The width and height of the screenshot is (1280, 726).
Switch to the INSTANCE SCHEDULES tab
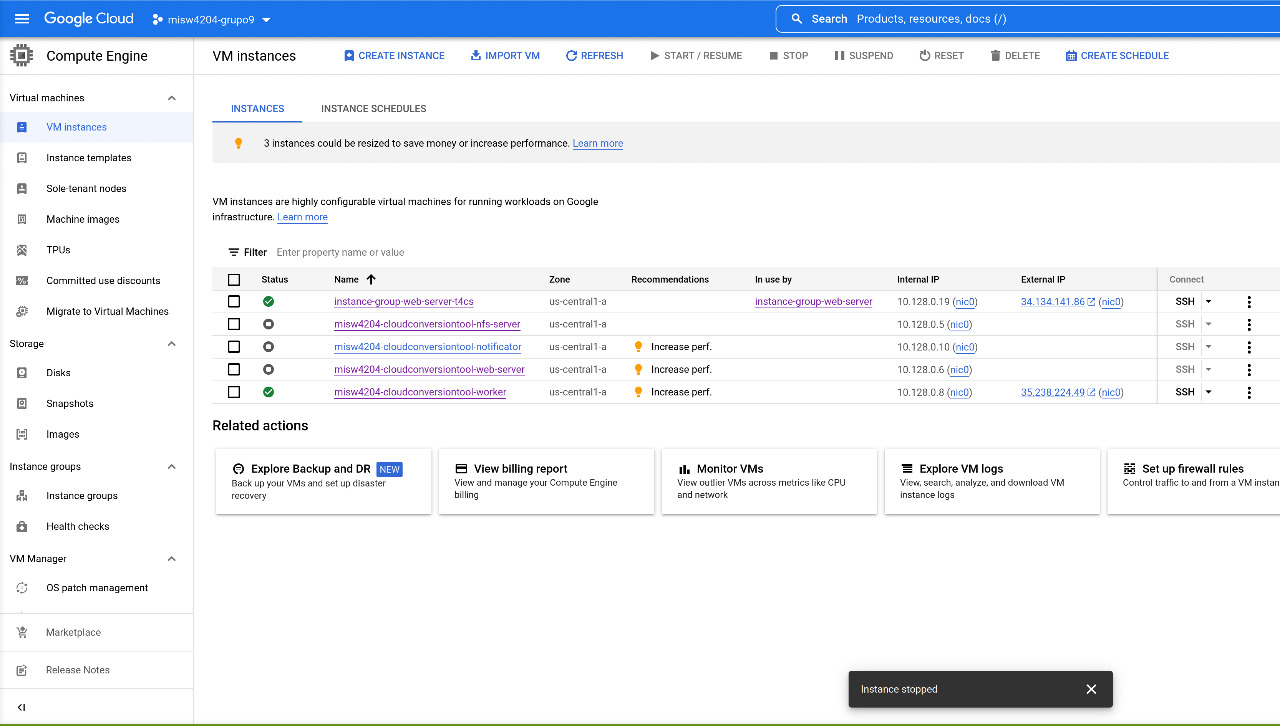tap(373, 108)
